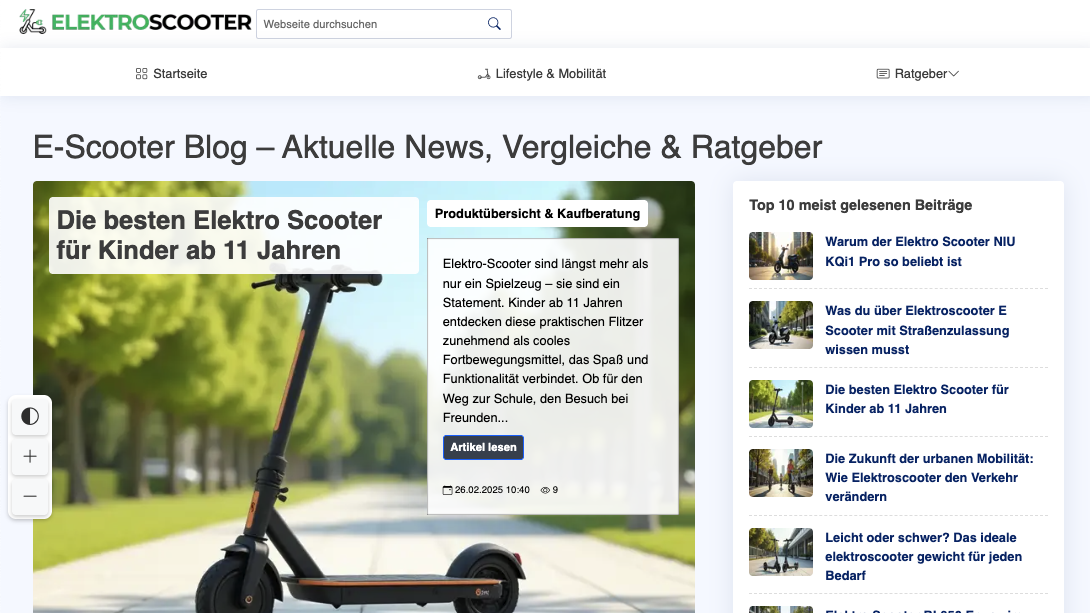
Task: Expand the Ratgeber dropdown chevron
Action: 953,73
